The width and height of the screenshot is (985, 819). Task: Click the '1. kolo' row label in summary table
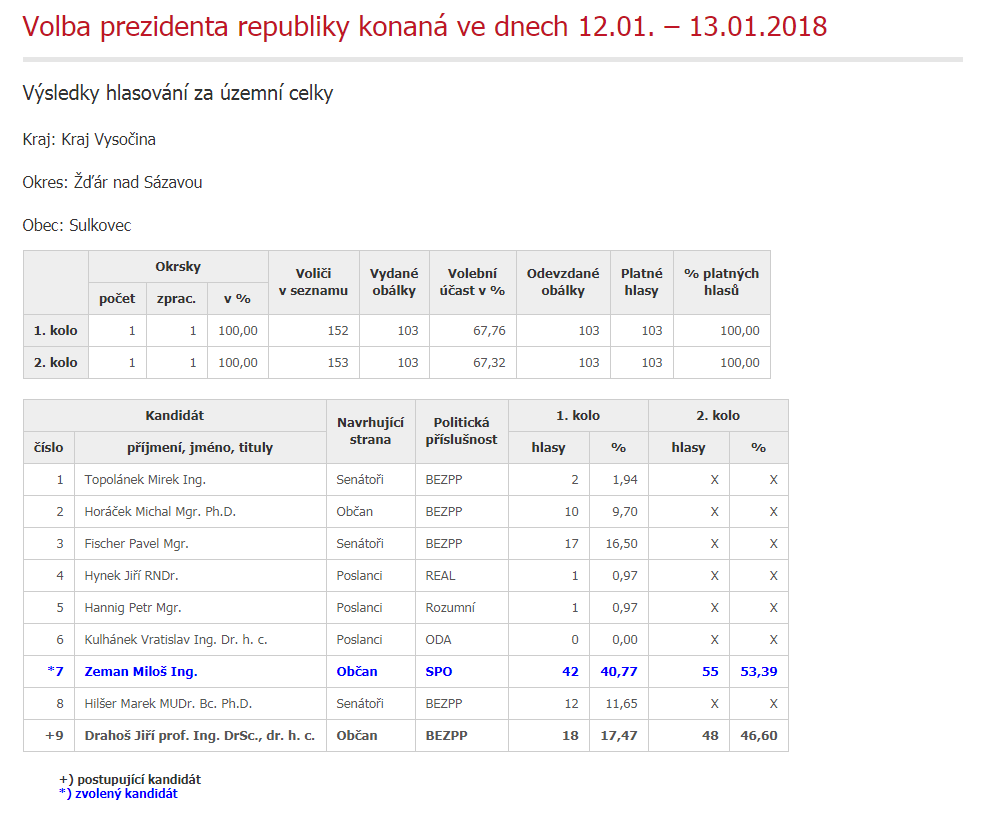[x=56, y=330]
